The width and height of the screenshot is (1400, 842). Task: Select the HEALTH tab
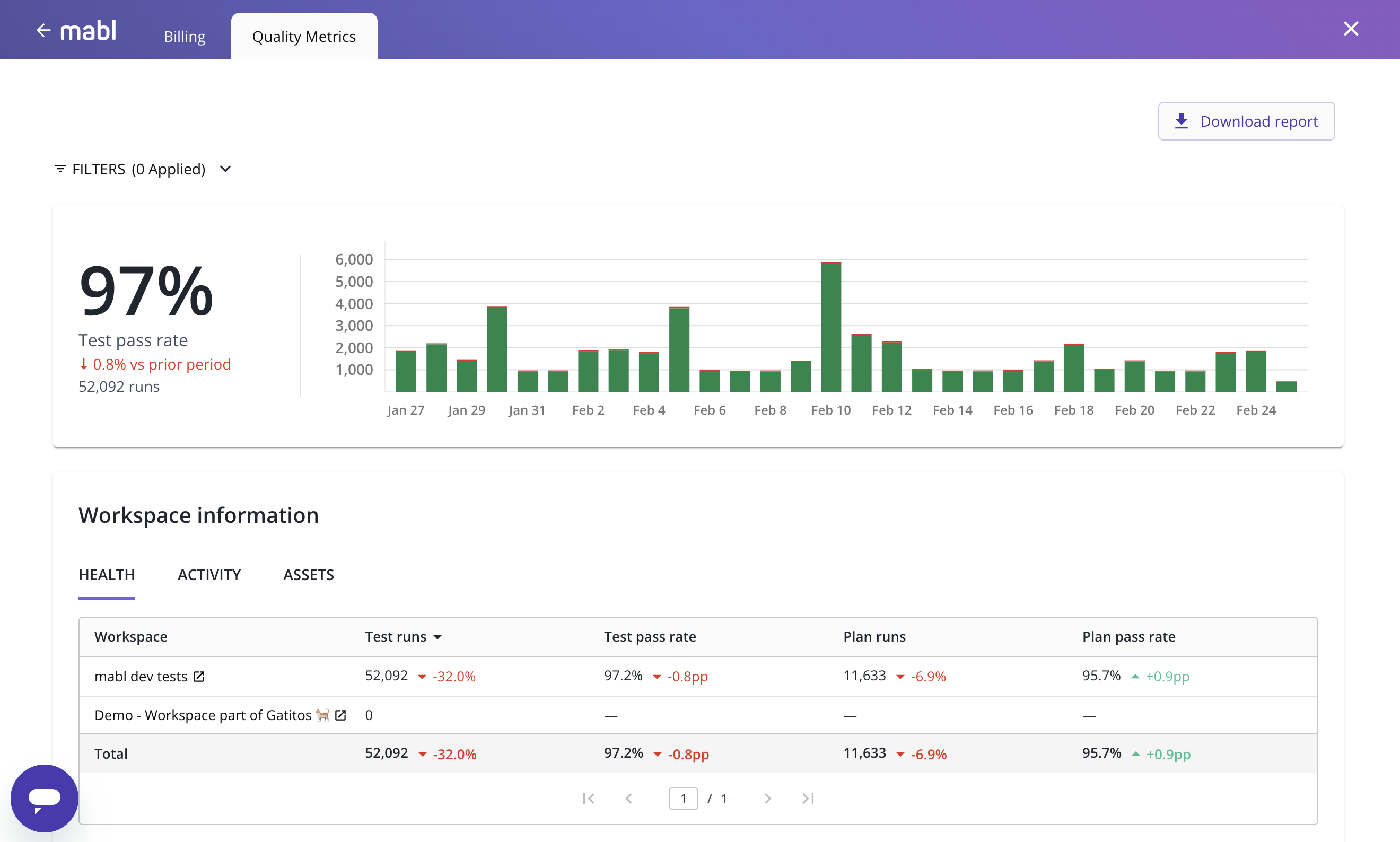[x=107, y=575]
